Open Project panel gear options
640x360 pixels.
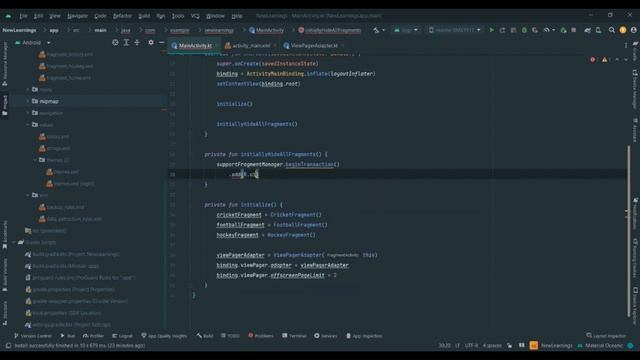tap(151, 42)
